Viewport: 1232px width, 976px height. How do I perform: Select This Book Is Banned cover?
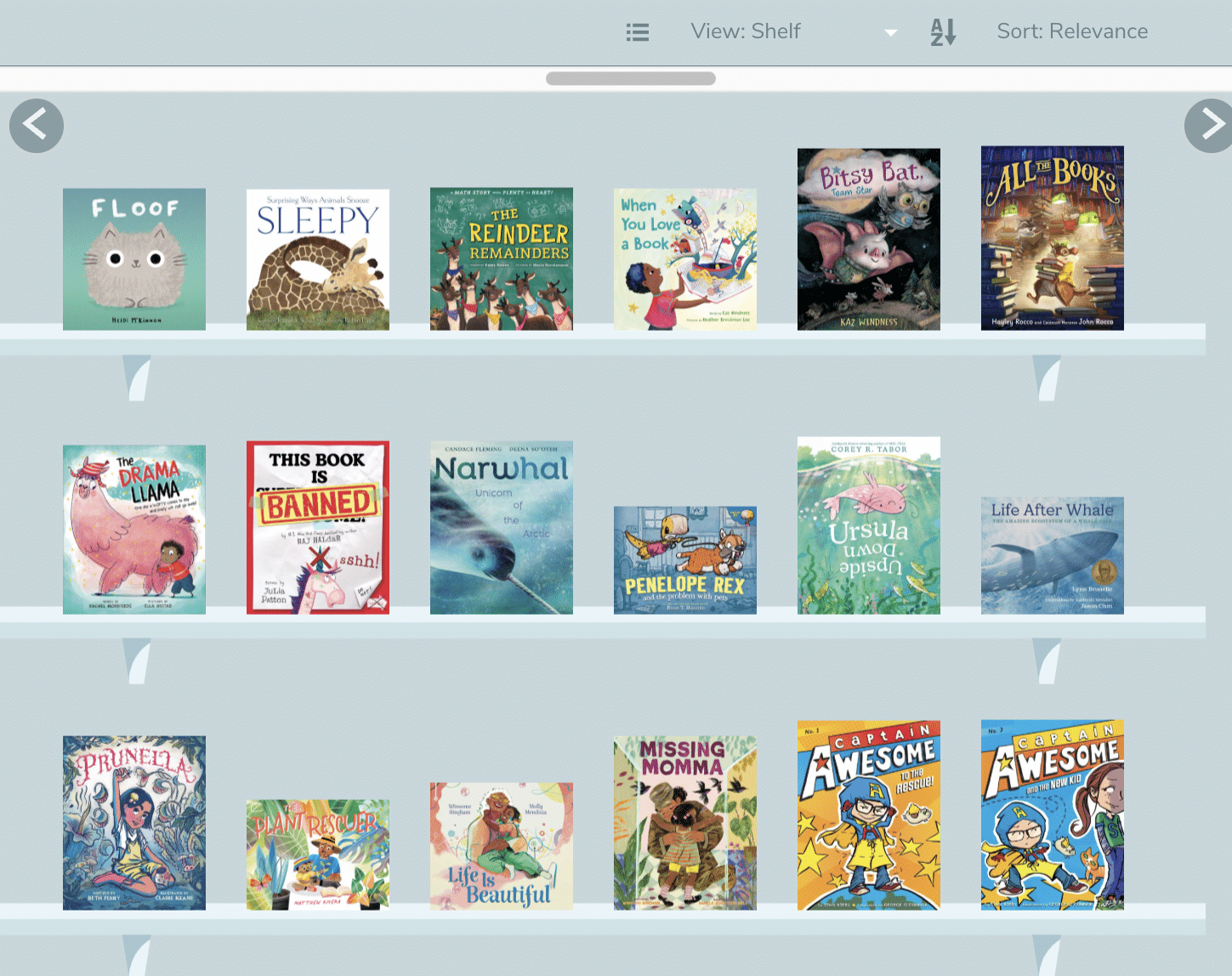pyautogui.click(x=318, y=527)
